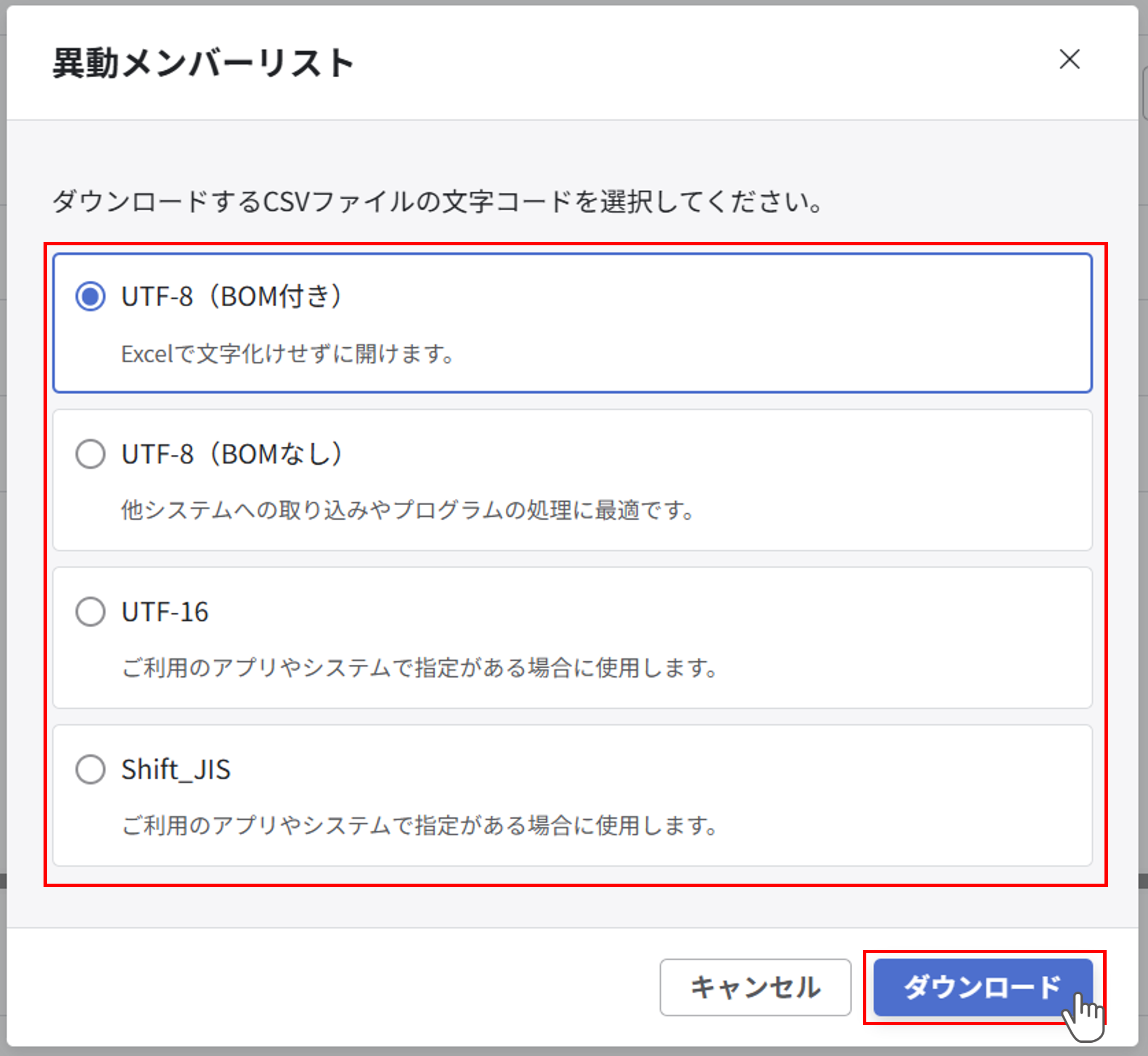This screenshot has width=1148, height=1056.
Task: Select the UTF-8（BOMなし） radio button
Action: tap(90, 454)
